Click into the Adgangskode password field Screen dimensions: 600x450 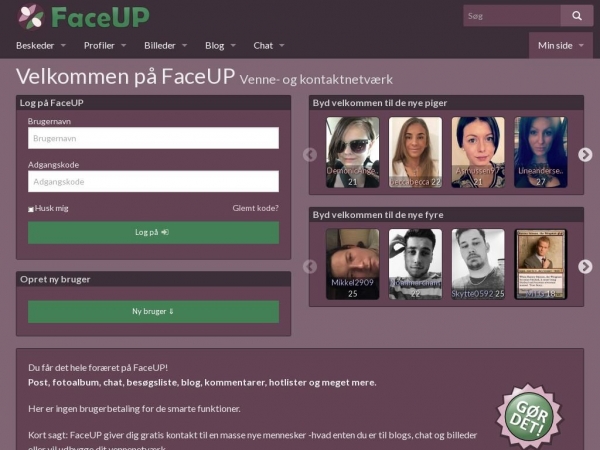click(153, 182)
